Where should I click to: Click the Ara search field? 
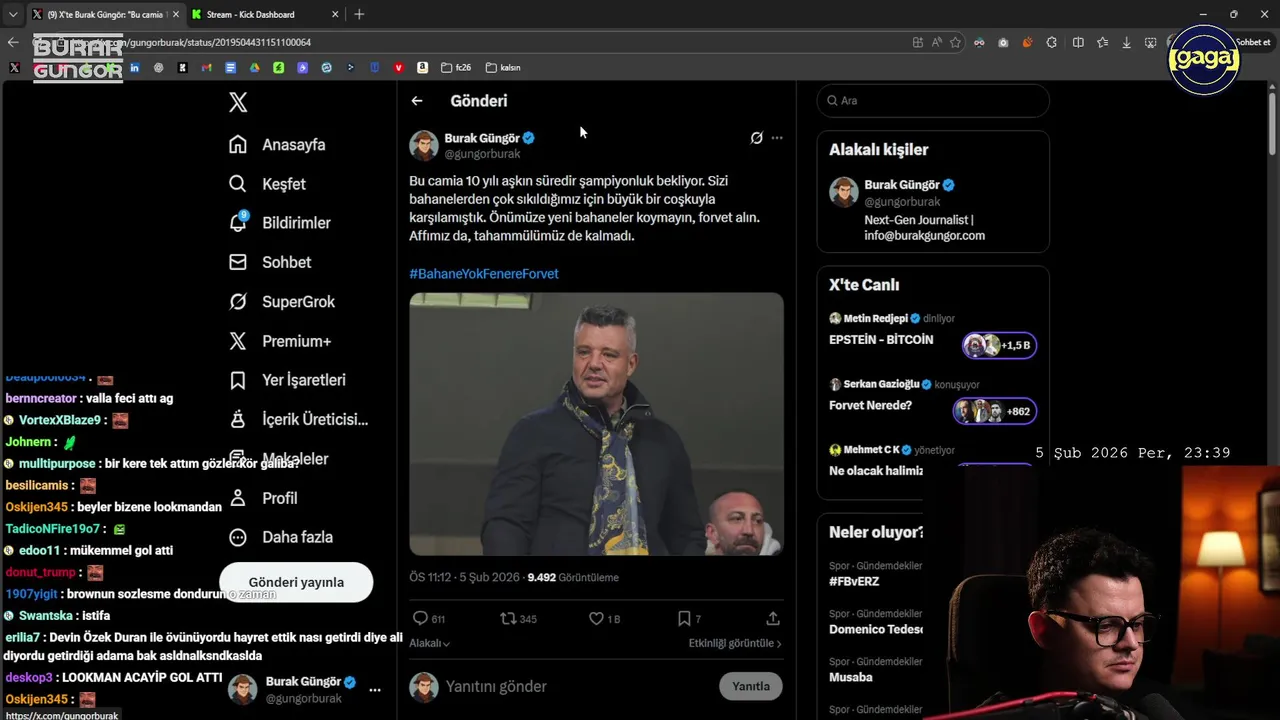coord(933,100)
